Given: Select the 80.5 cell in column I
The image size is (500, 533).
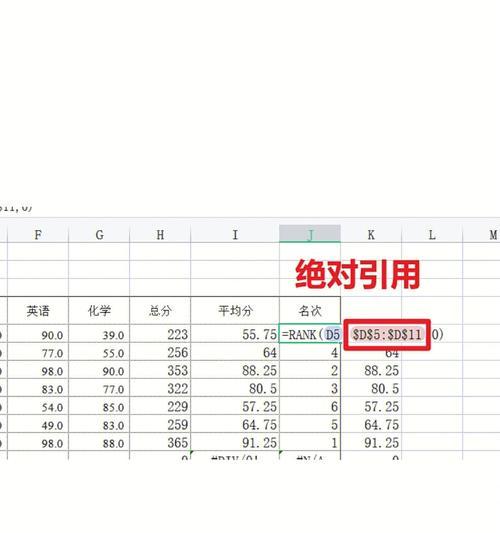Looking at the screenshot, I should (235, 388).
